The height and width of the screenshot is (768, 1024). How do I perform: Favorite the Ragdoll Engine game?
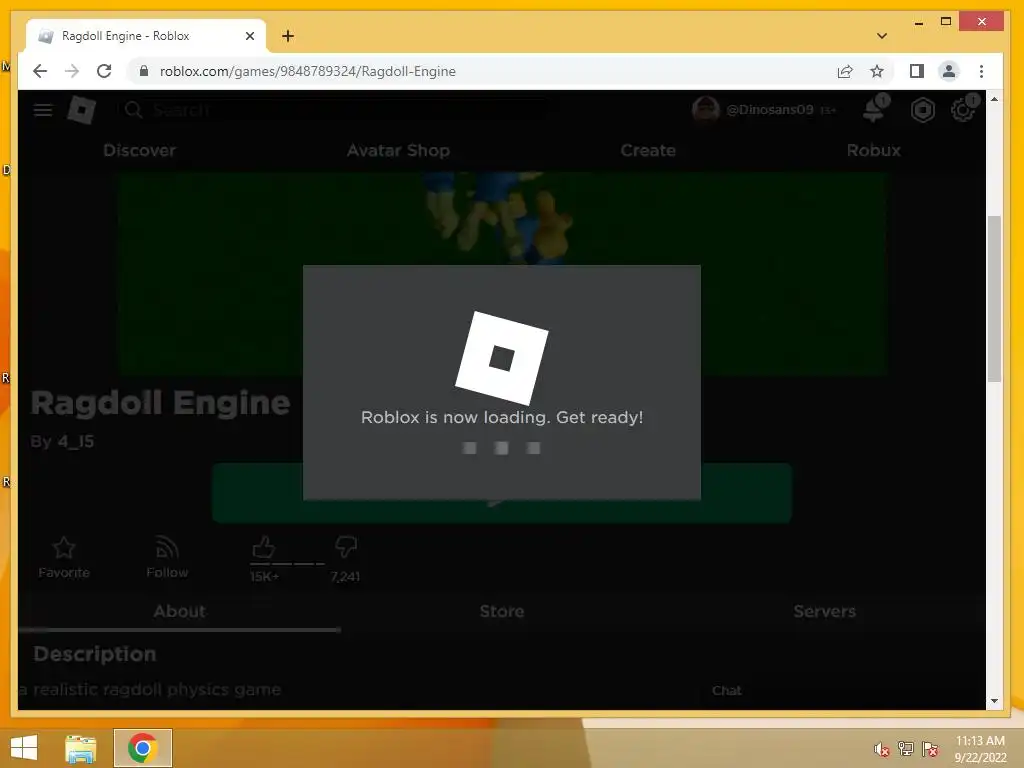(x=64, y=558)
